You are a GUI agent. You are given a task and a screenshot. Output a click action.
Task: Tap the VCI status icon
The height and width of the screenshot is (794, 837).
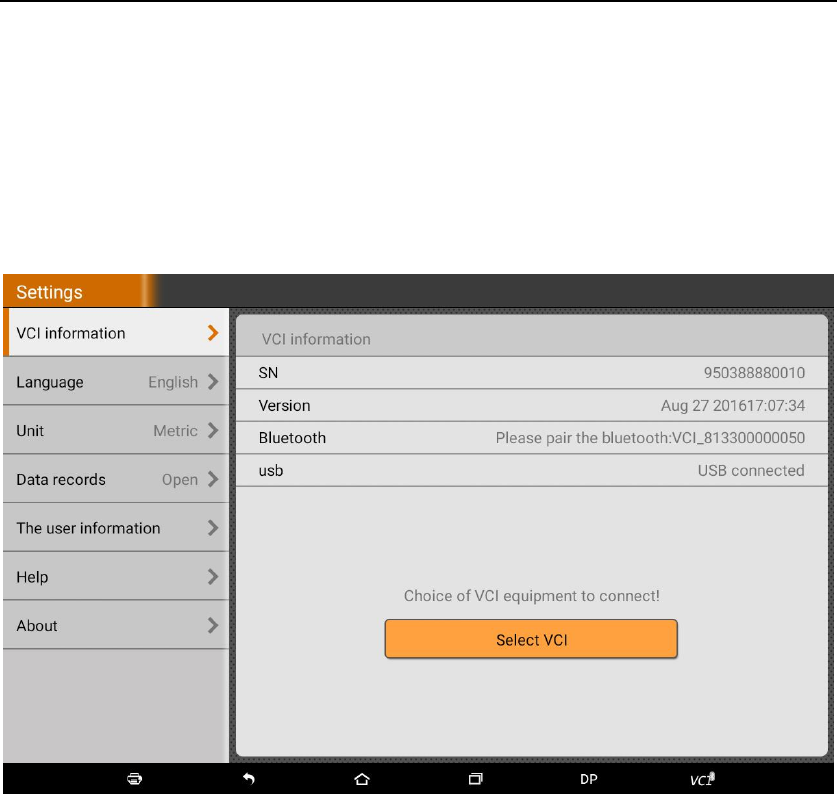pyautogui.click(x=702, y=779)
